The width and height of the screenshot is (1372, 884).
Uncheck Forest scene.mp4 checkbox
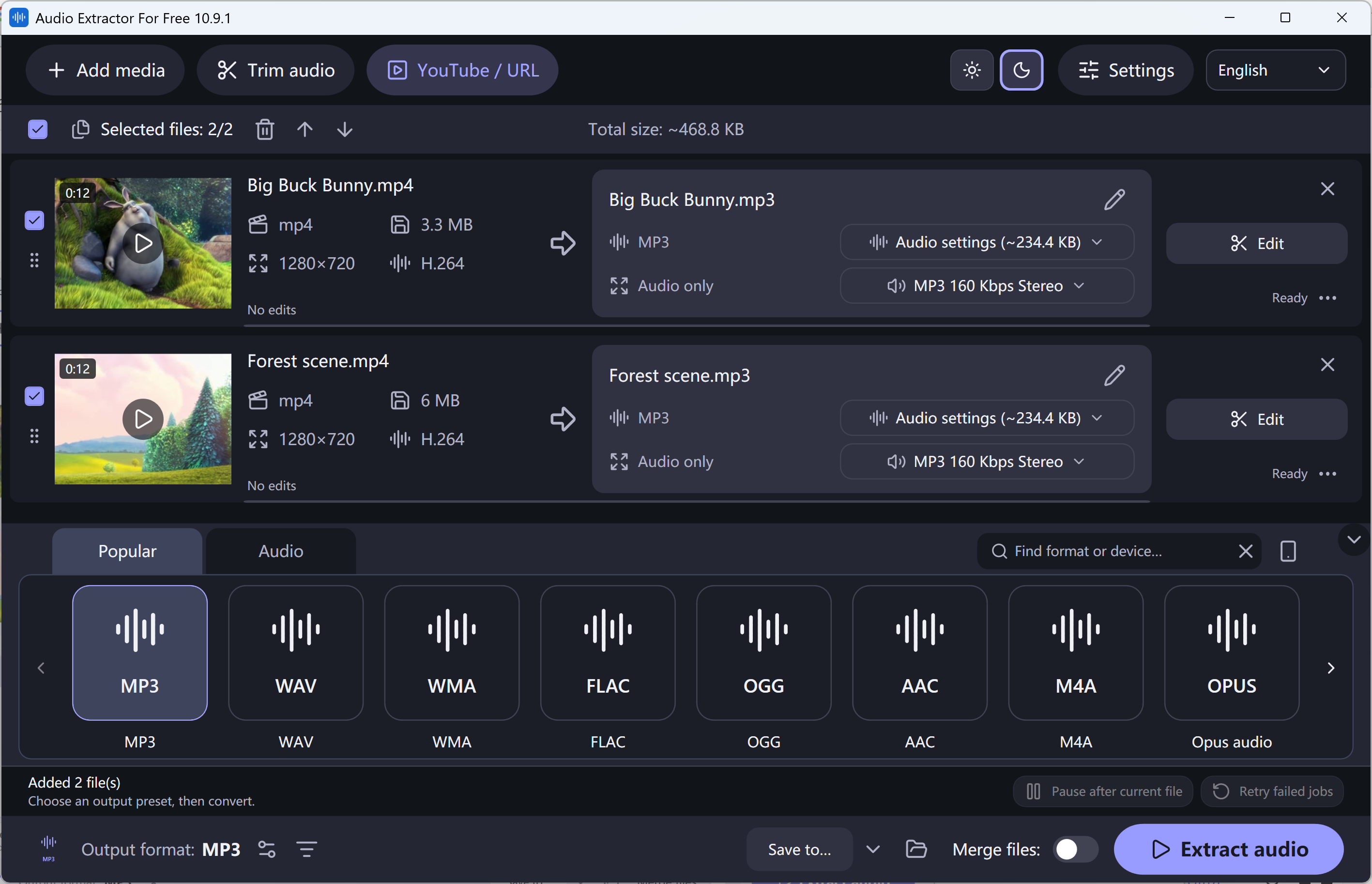[x=34, y=396]
